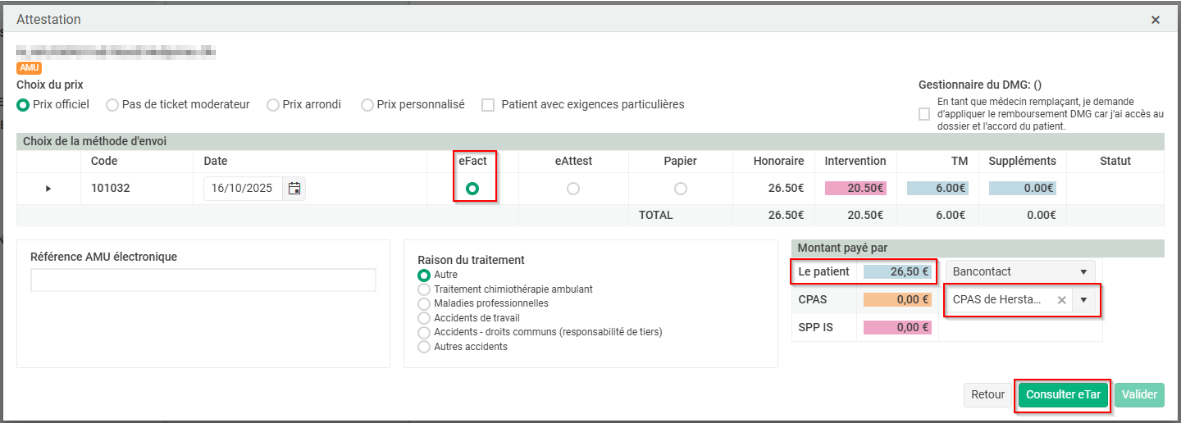Open the calendar date picker icon
The width and height of the screenshot is (1182, 424).
294,188
